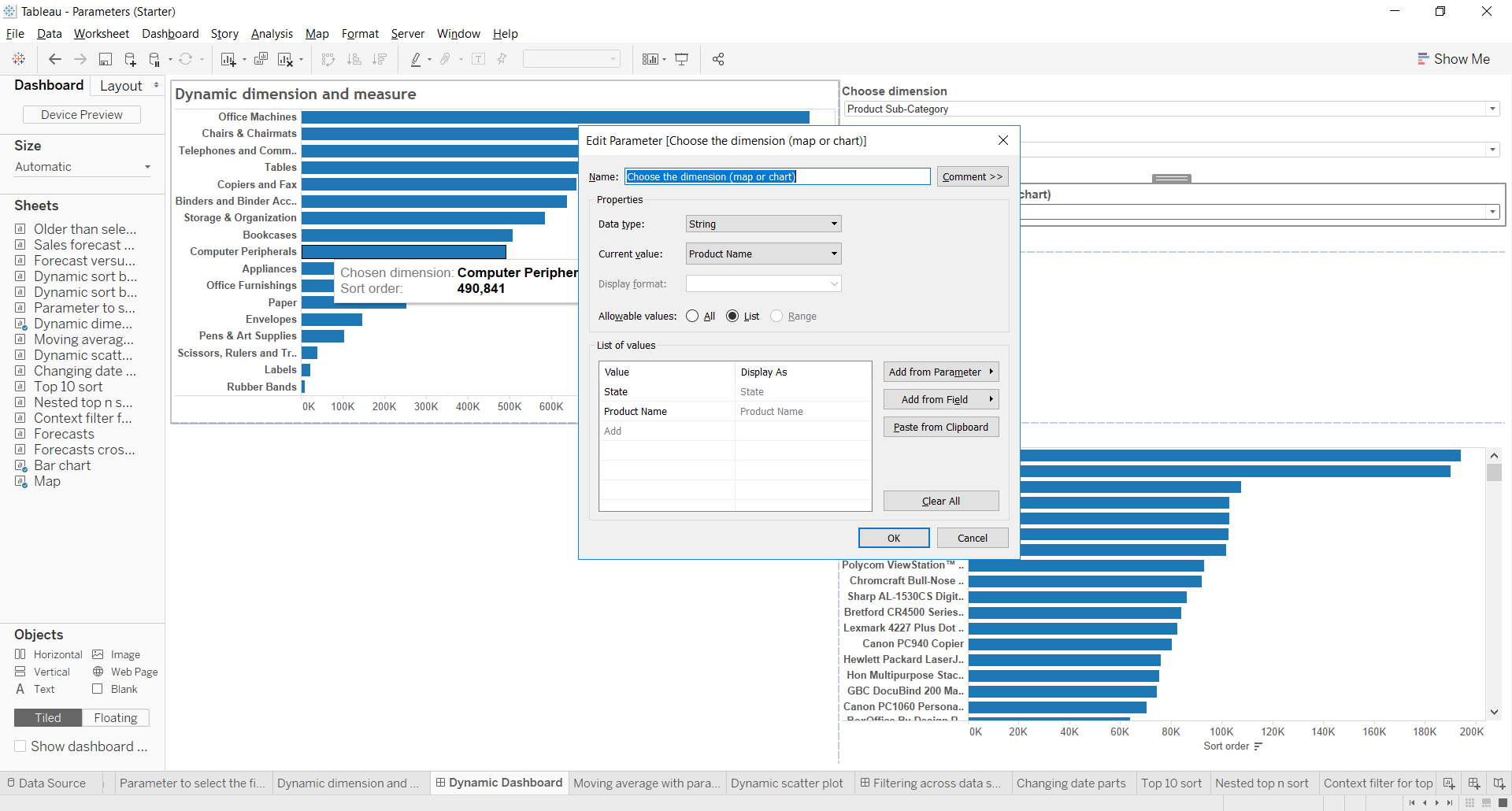Open the Current value dropdown

click(763, 254)
